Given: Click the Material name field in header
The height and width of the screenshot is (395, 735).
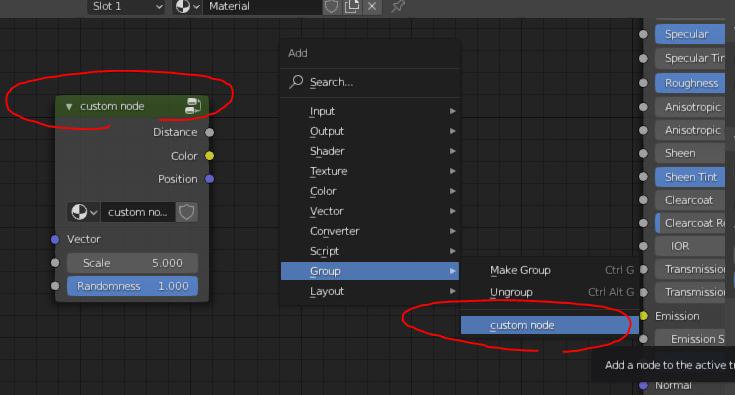Looking at the screenshot, I should [262, 7].
